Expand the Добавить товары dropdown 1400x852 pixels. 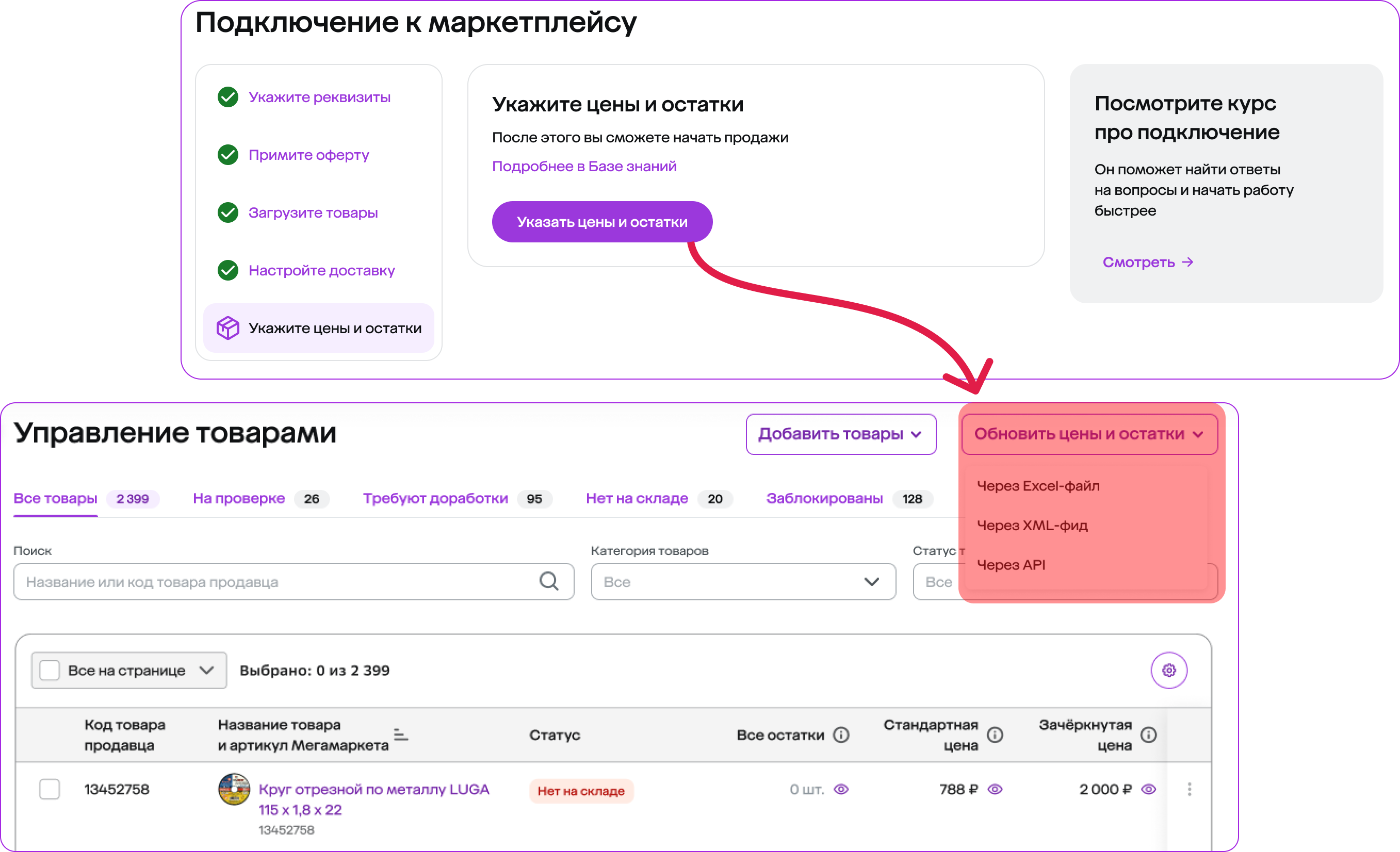coord(840,434)
